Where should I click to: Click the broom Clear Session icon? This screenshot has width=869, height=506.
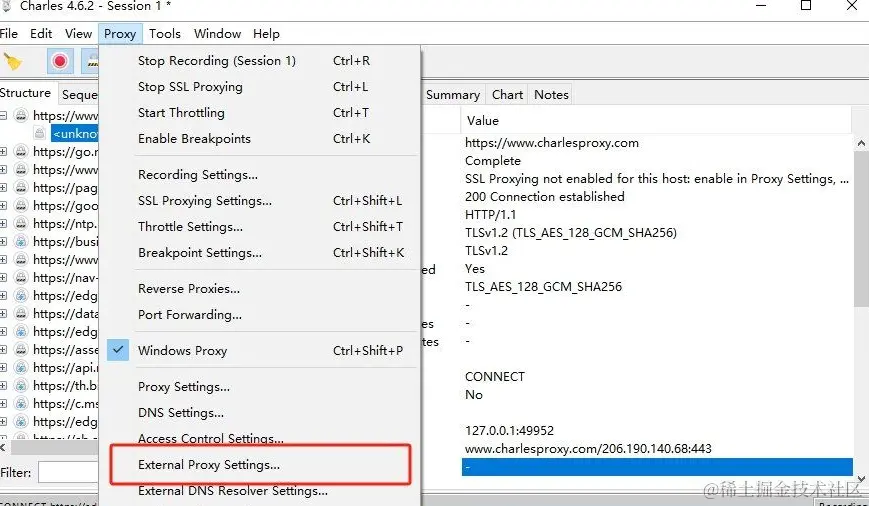tap(12, 62)
